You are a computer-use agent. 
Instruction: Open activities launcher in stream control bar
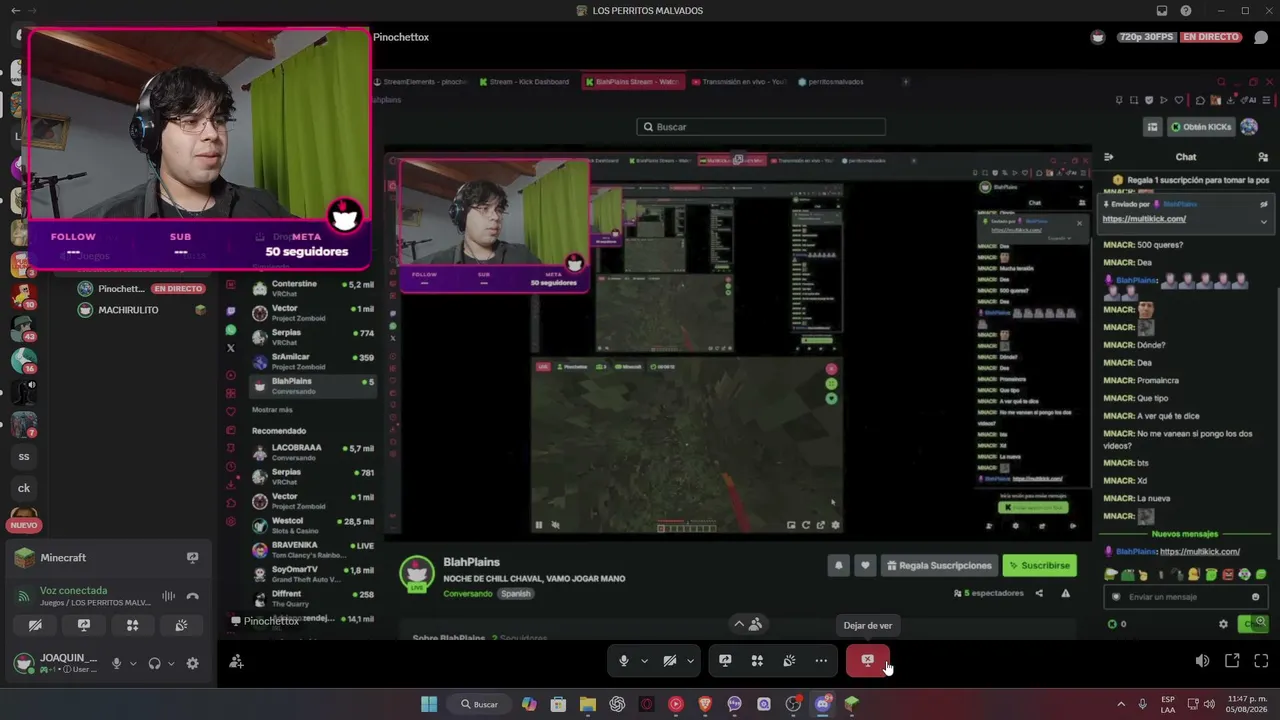(x=757, y=661)
